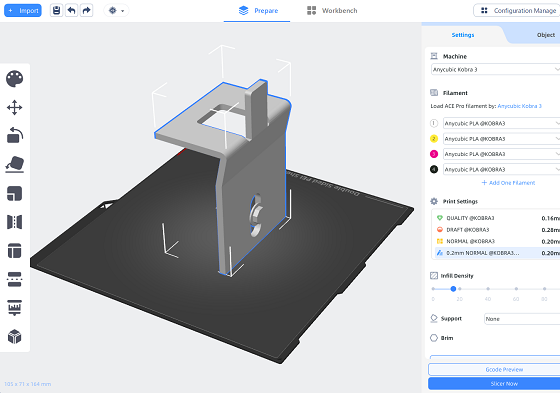Select the Rotate tool

[x=15, y=135]
